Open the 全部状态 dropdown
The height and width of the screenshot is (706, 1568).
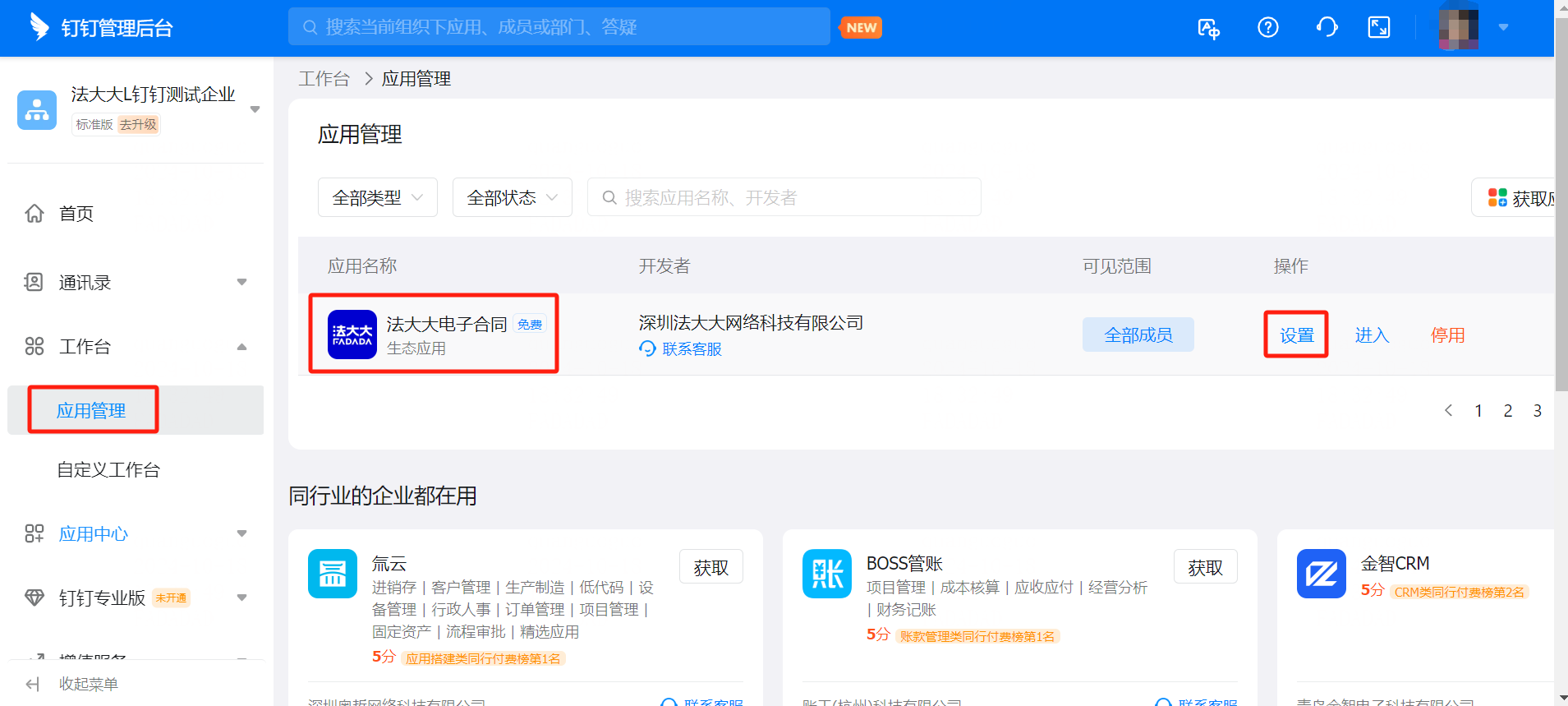pyautogui.click(x=513, y=197)
